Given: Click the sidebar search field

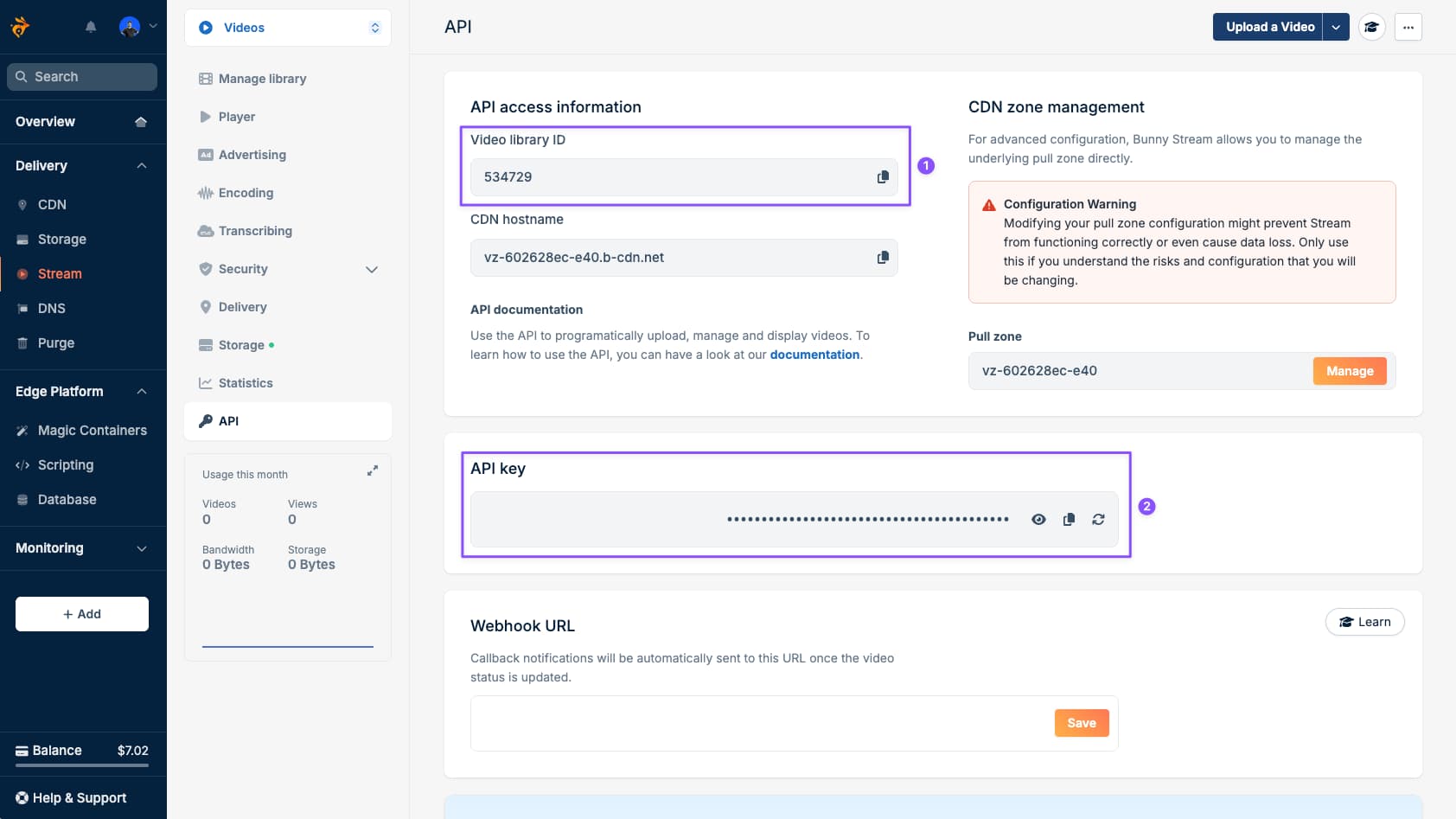Looking at the screenshot, I should point(82,76).
